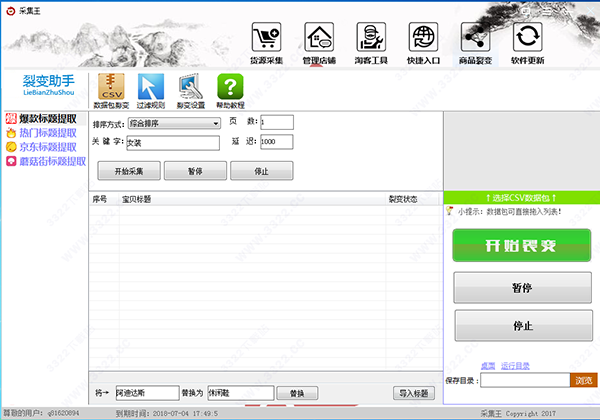600x420 pixels.
Task: Click the 小提示 hint text about 数据包
Action: click(510, 212)
